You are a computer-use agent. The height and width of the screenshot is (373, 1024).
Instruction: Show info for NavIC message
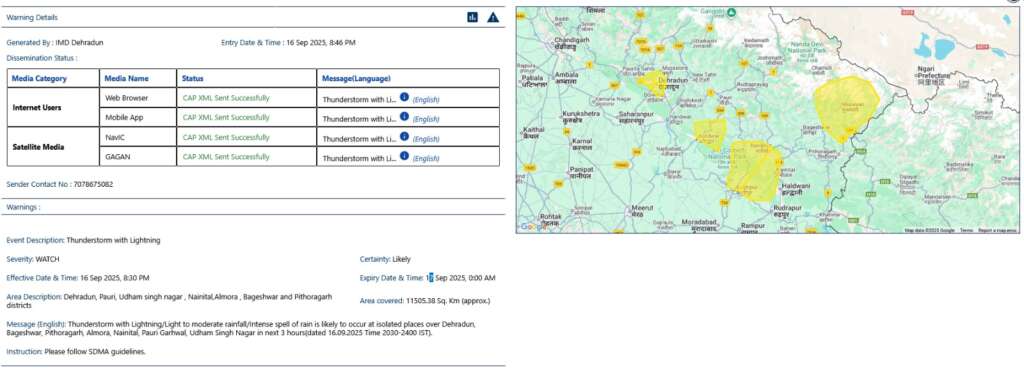pyautogui.click(x=404, y=136)
